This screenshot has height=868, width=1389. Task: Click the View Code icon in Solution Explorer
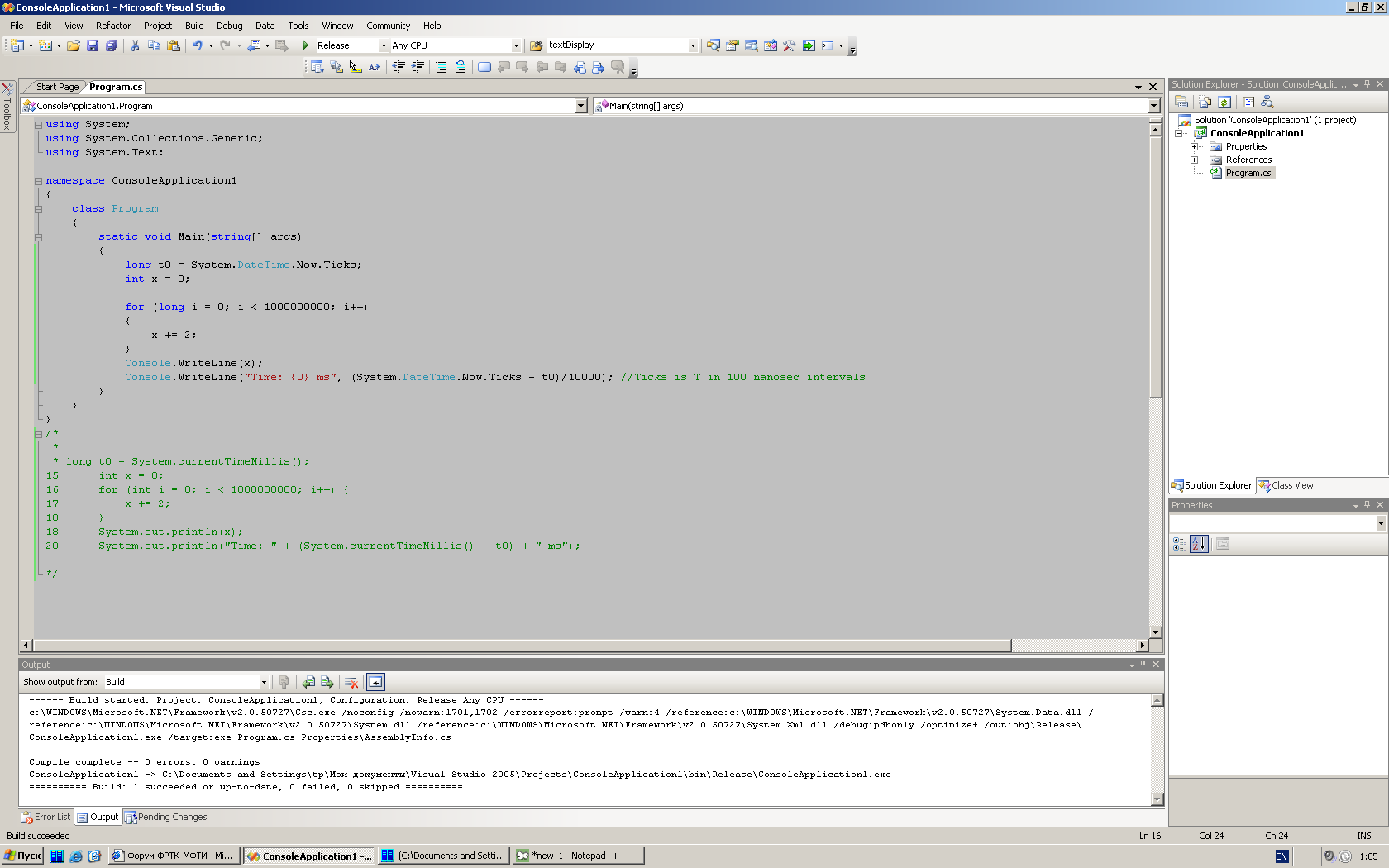1248,102
